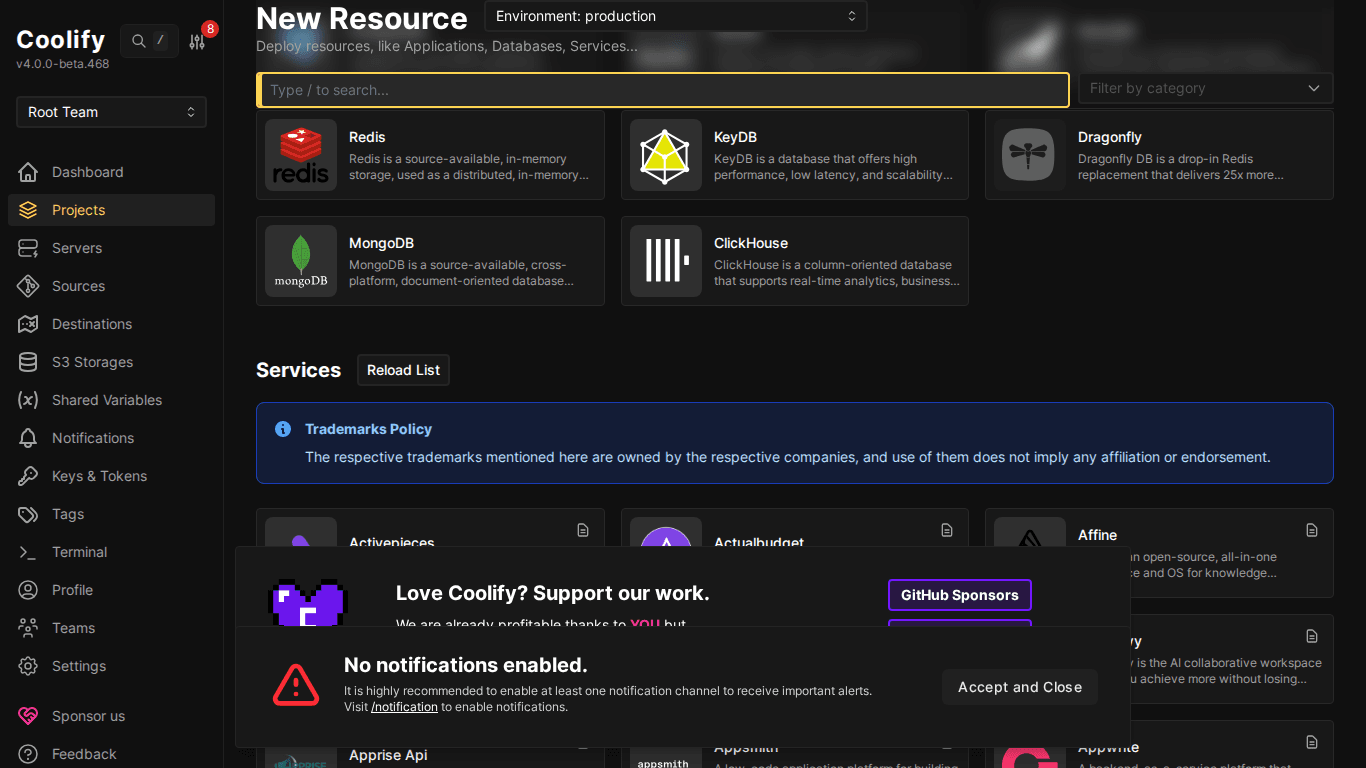This screenshot has width=1366, height=768.
Task: Pick the MongoDB leaf logo
Action: tap(301, 261)
